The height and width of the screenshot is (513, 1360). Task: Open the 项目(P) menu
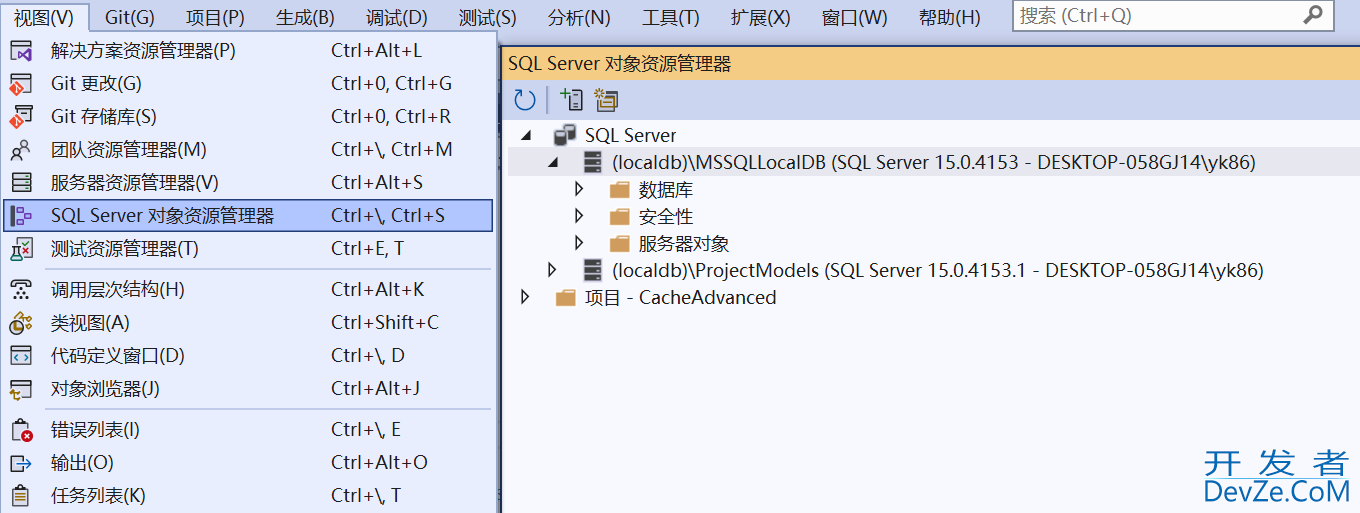(x=215, y=17)
